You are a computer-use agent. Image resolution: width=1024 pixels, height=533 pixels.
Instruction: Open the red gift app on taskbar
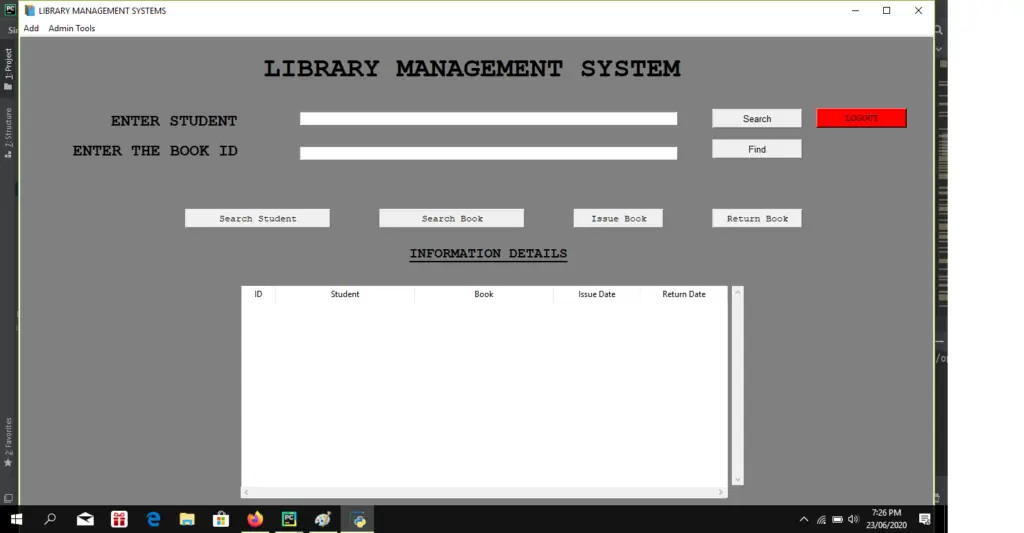point(119,519)
